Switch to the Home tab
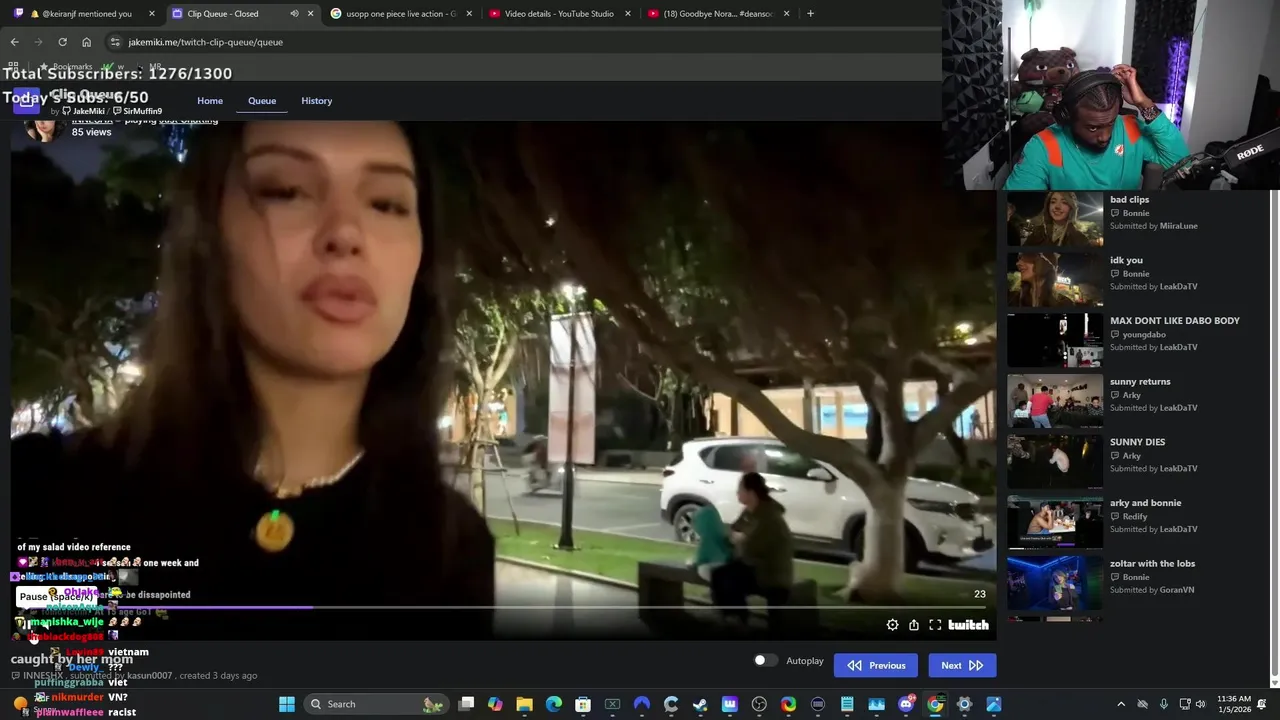 [210, 101]
